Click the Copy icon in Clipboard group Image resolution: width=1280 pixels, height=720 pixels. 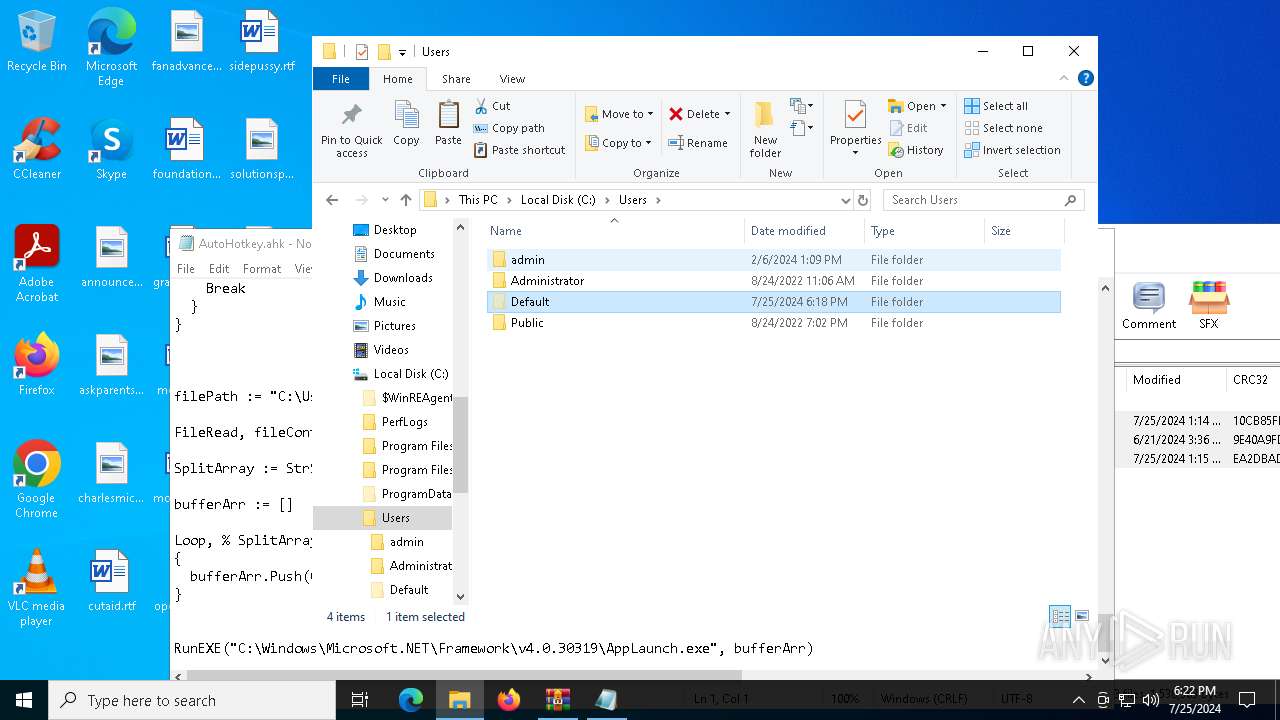pyautogui.click(x=406, y=124)
